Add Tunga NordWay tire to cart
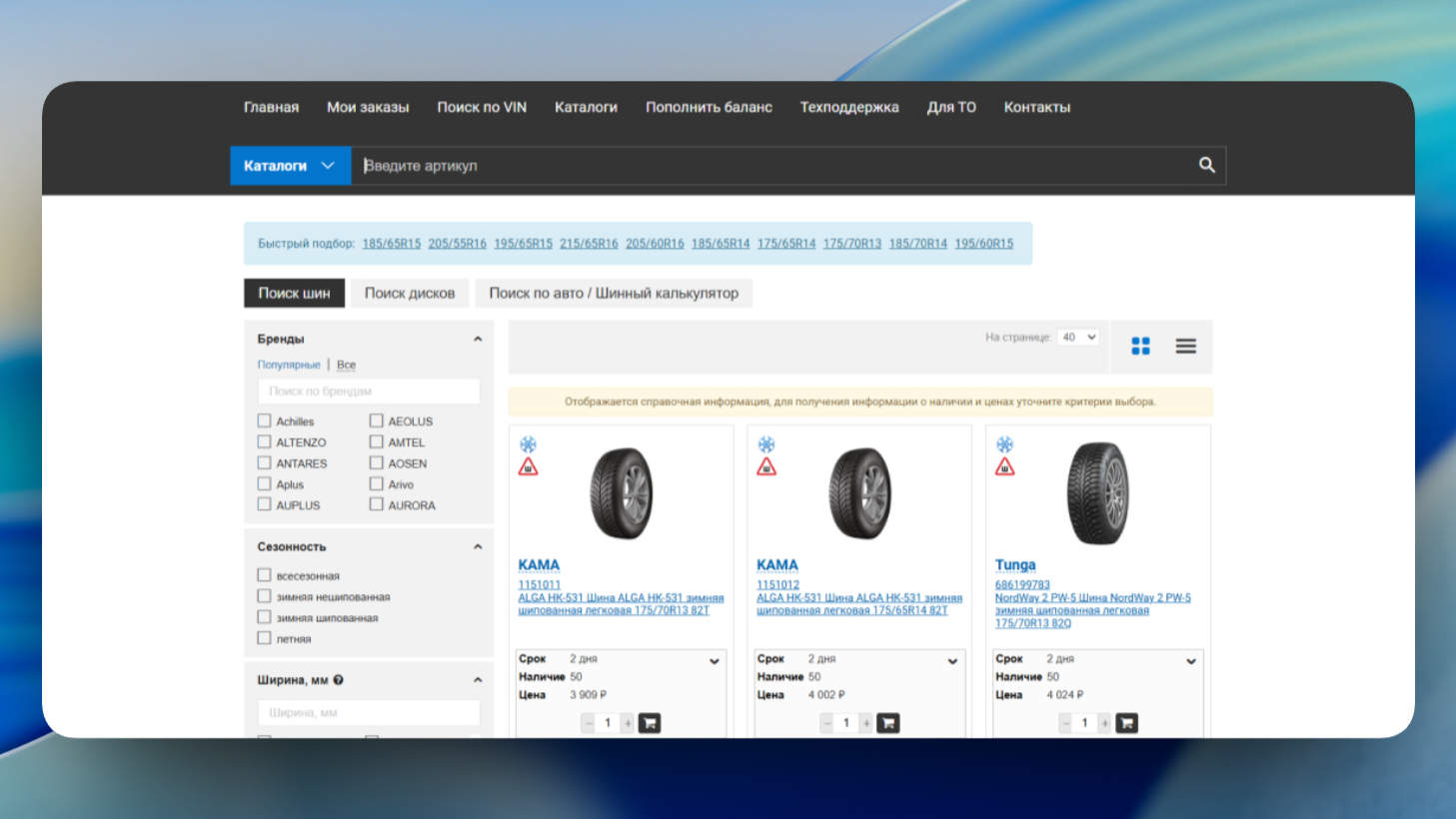The height and width of the screenshot is (819, 1456). coord(1126,723)
